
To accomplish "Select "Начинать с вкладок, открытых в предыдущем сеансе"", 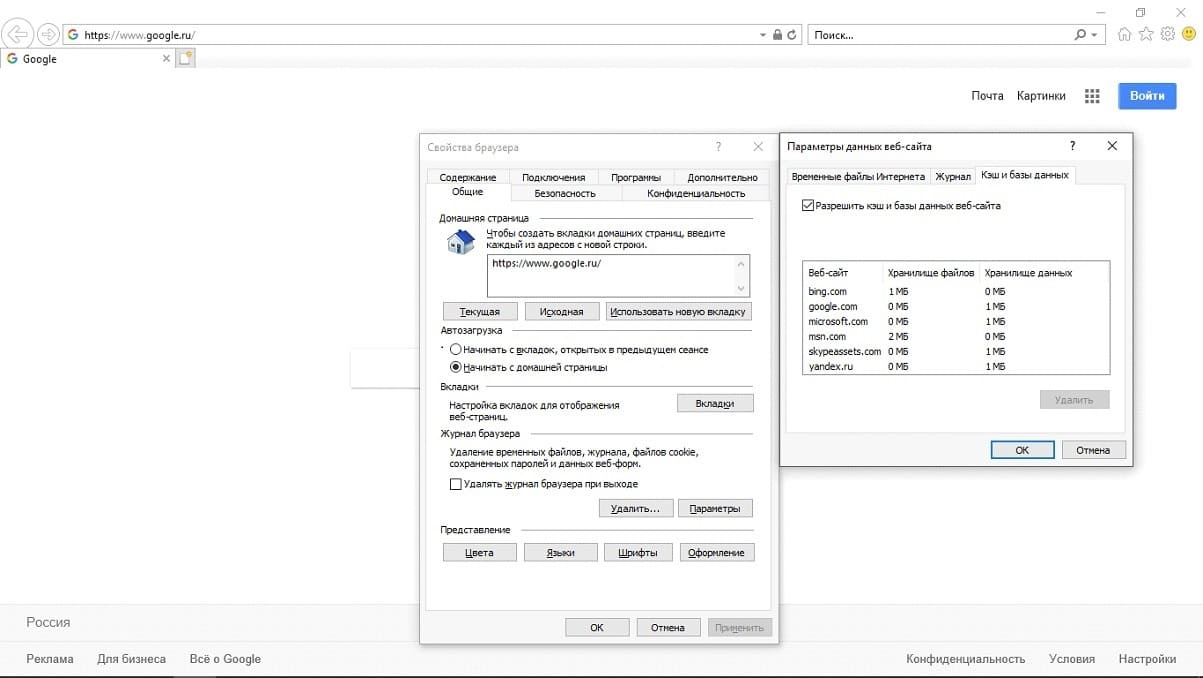I will coord(456,350).
